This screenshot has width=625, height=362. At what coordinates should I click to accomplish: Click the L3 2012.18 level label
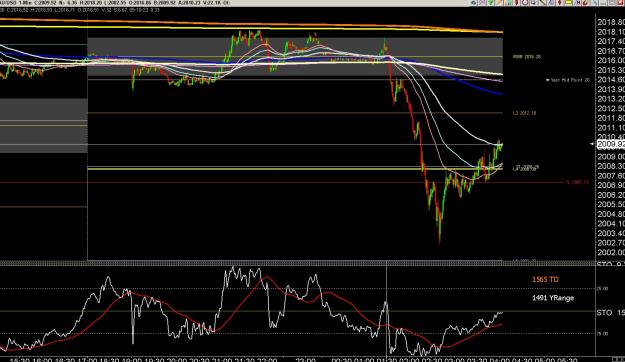(x=525, y=113)
